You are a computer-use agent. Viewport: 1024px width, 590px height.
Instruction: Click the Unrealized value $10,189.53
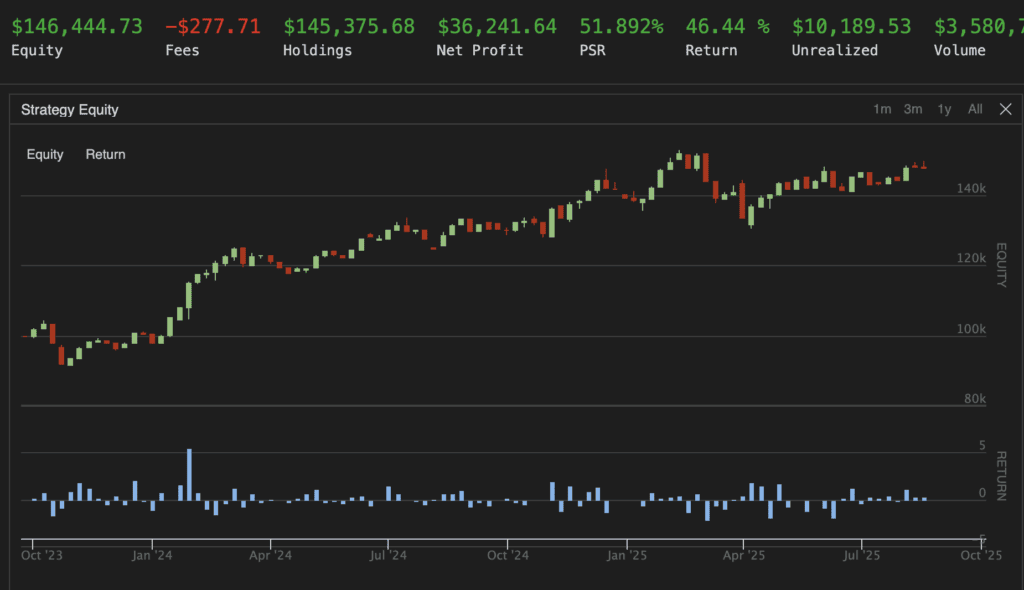(x=851, y=26)
